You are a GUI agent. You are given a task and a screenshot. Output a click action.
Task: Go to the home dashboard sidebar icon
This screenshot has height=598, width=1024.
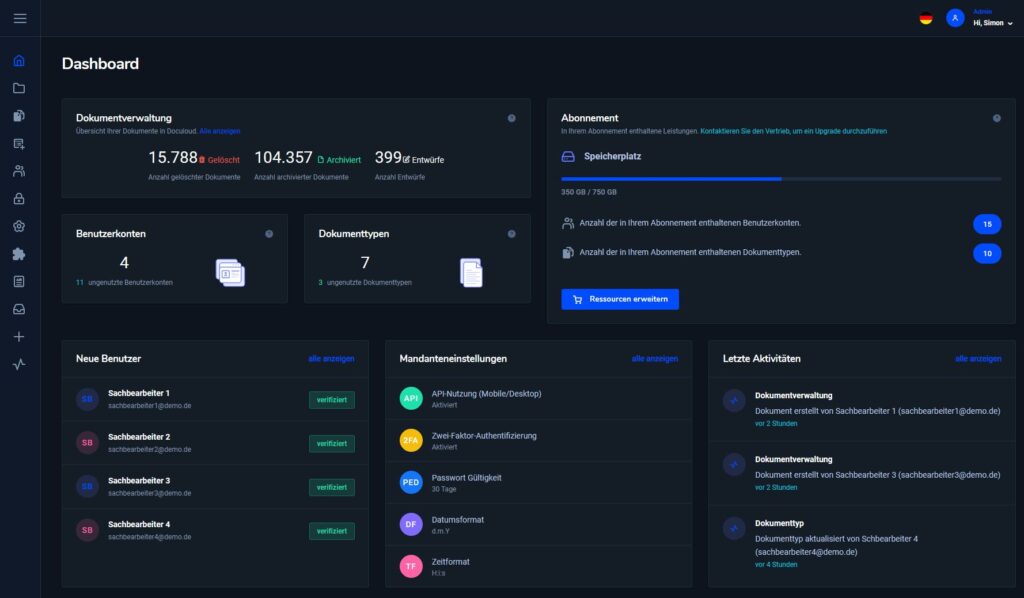point(19,61)
